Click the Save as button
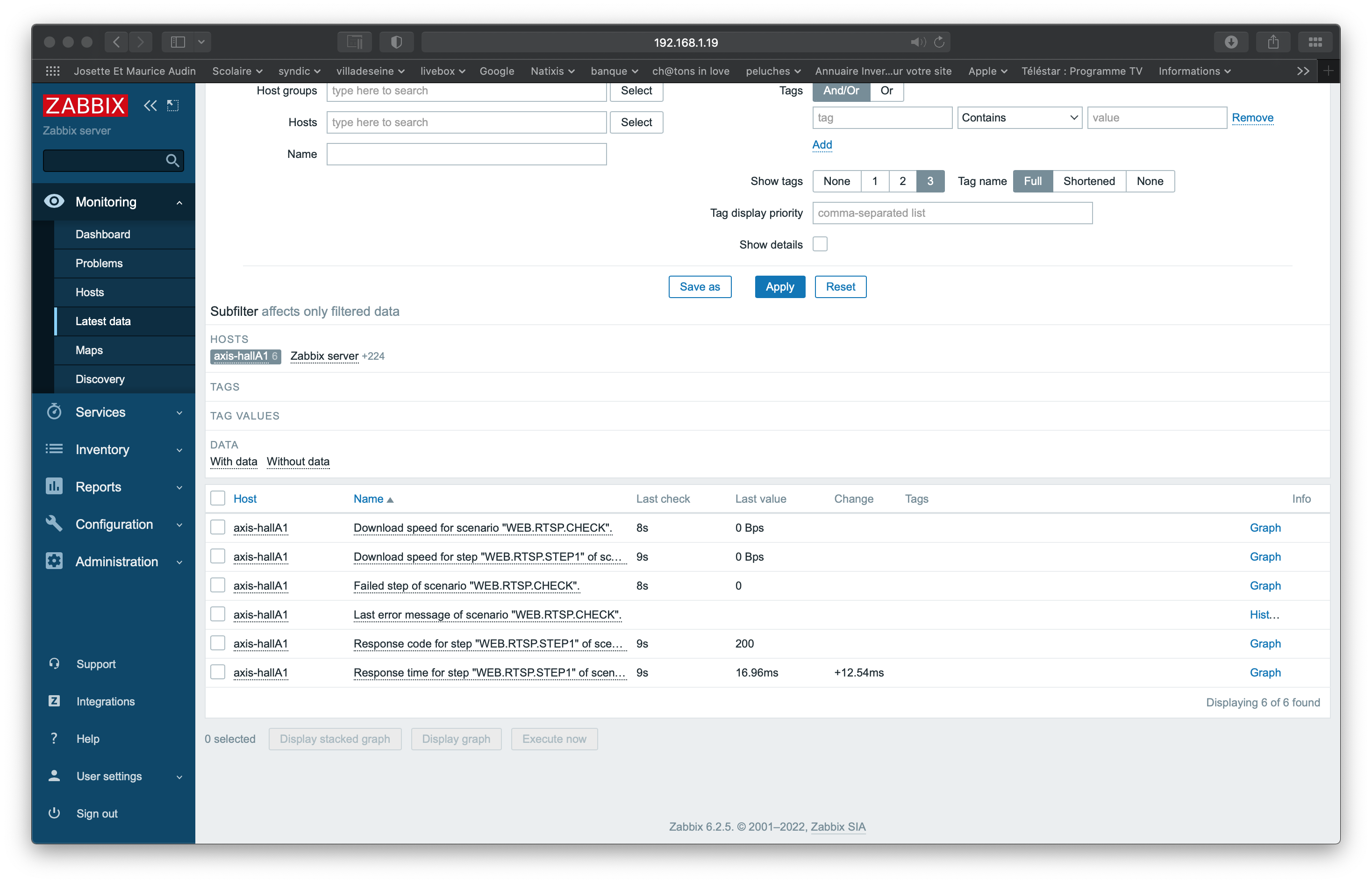Image resolution: width=1372 pixels, height=883 pixels. click(700, 287)
